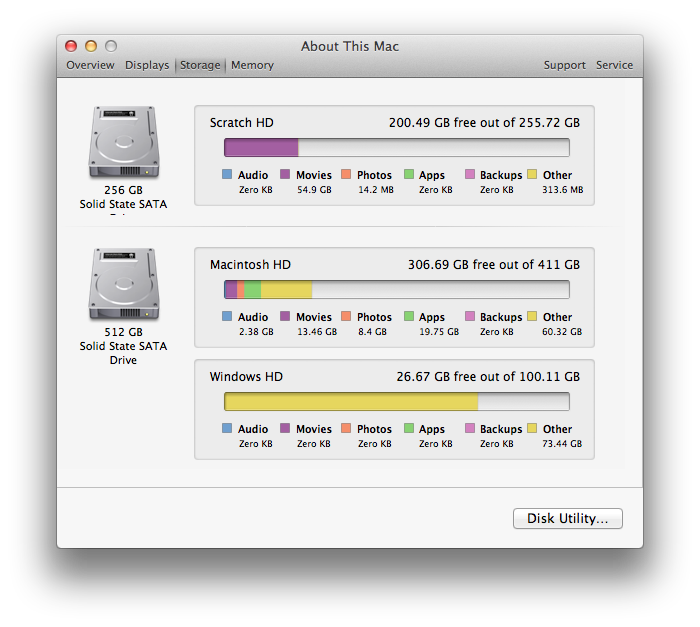Click the Macintosh HD Photos orange swatch
This screenshot has width=700, height=627.
coord(346,316)
